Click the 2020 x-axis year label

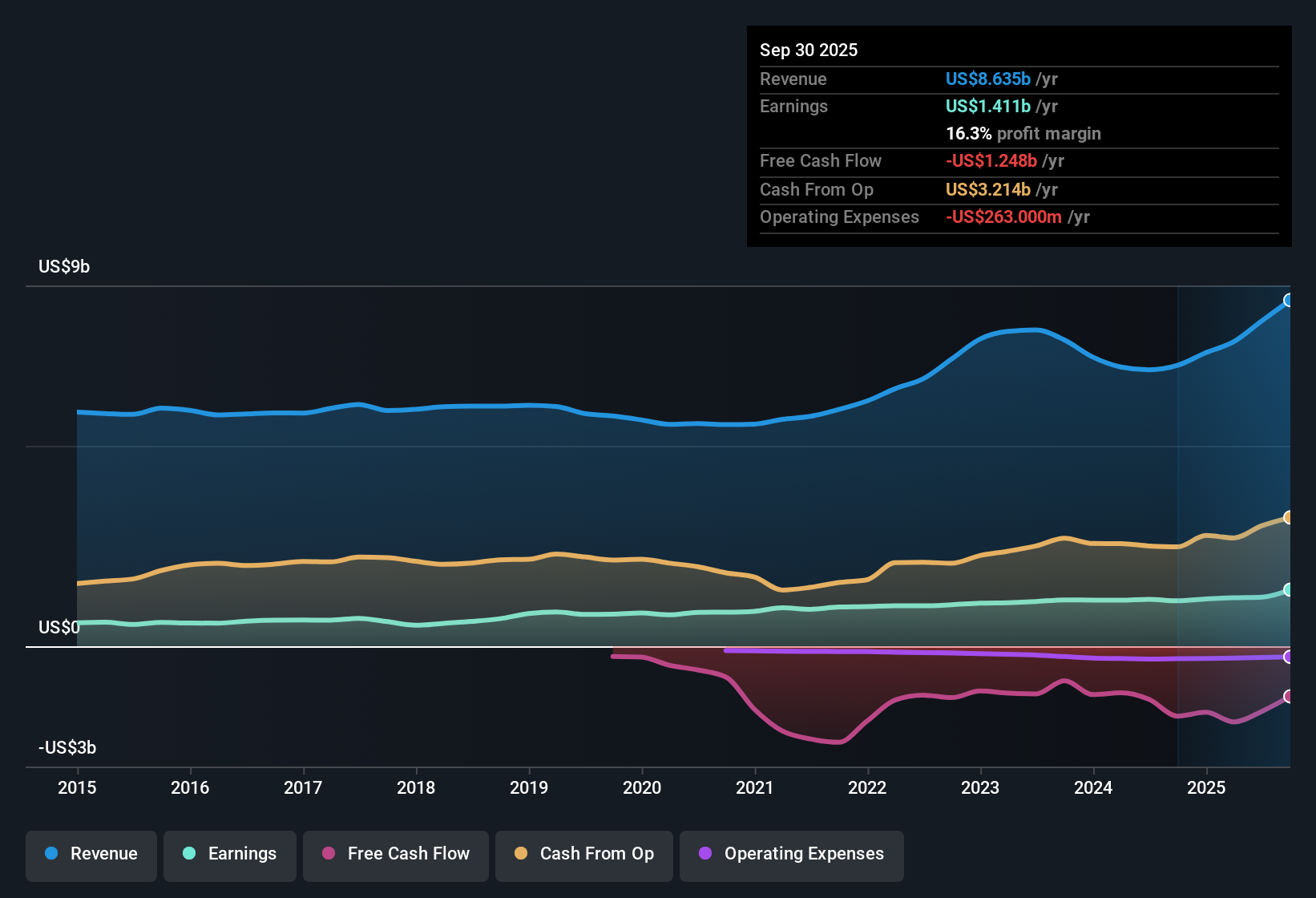click(x=642, y=788)
